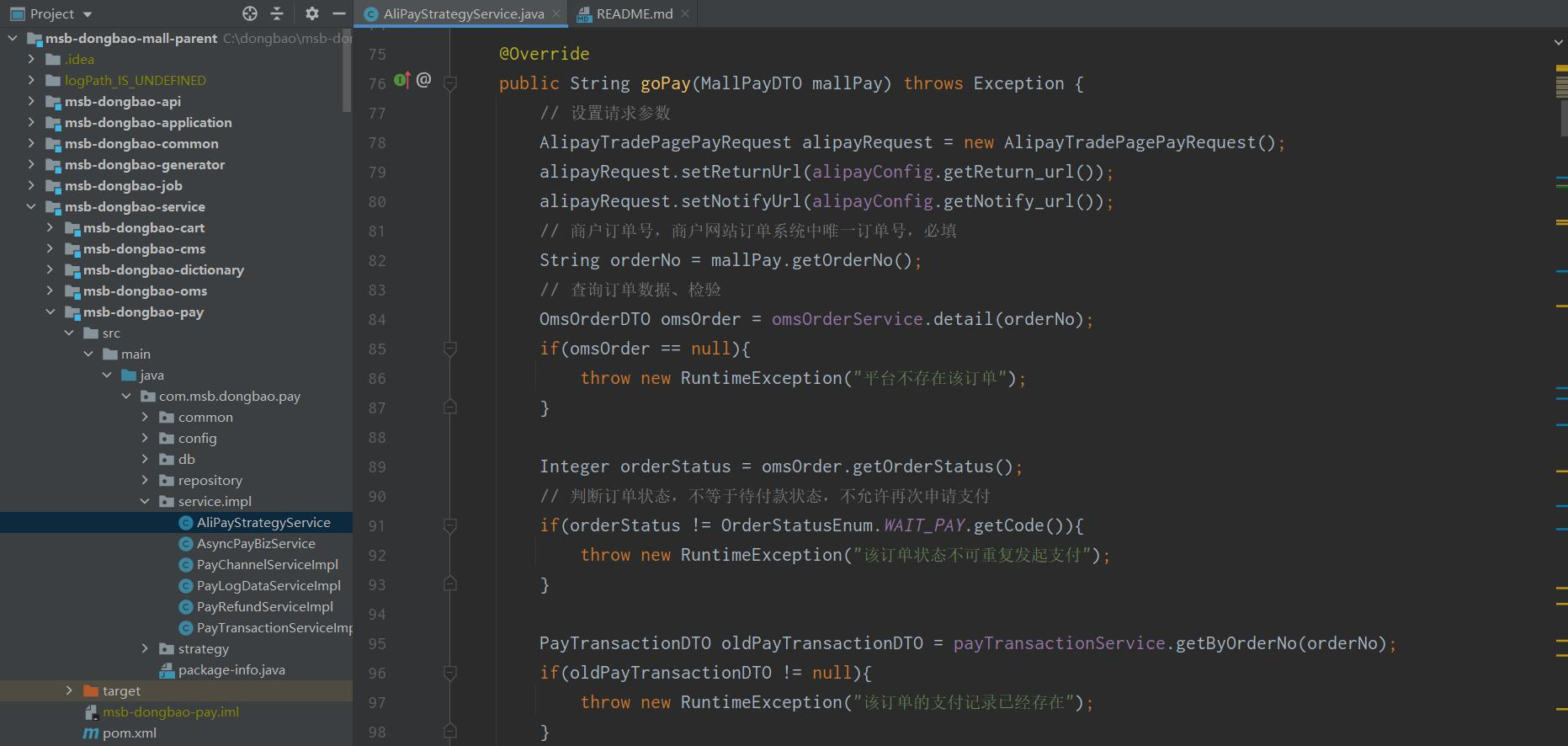Viewport: 1568px width, 746px height.
Task: Expand the target folder arrow
Action: tap(69, 690)
